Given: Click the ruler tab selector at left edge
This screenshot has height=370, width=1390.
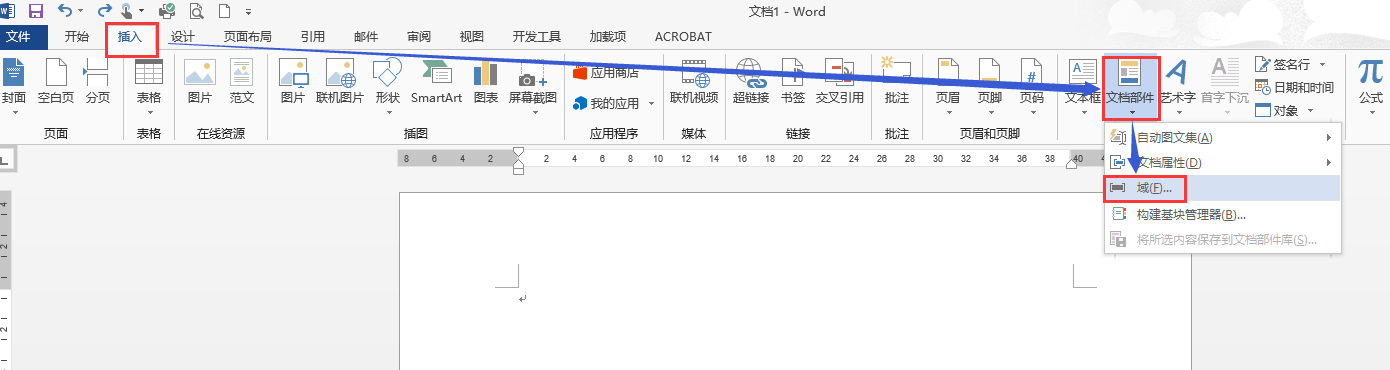Looking at the screenshot, I should coord(5,159).
